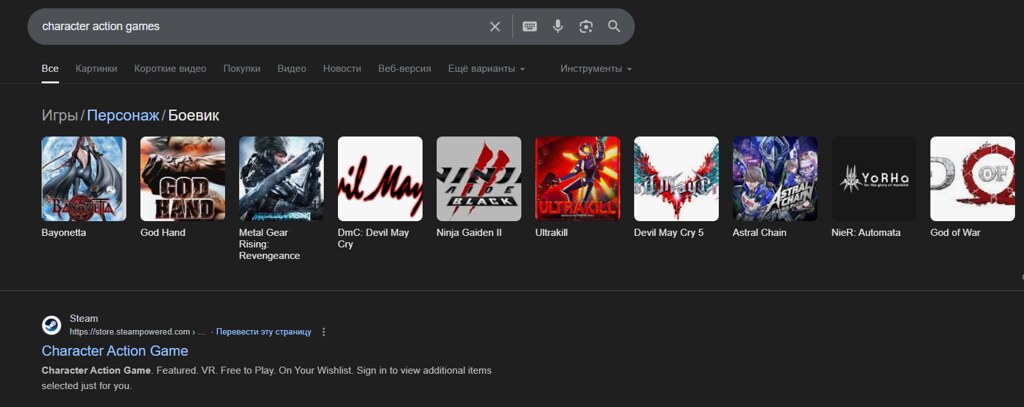Click the 'God Hand' title text
The image size is (1024, 407).
point(163,233)
